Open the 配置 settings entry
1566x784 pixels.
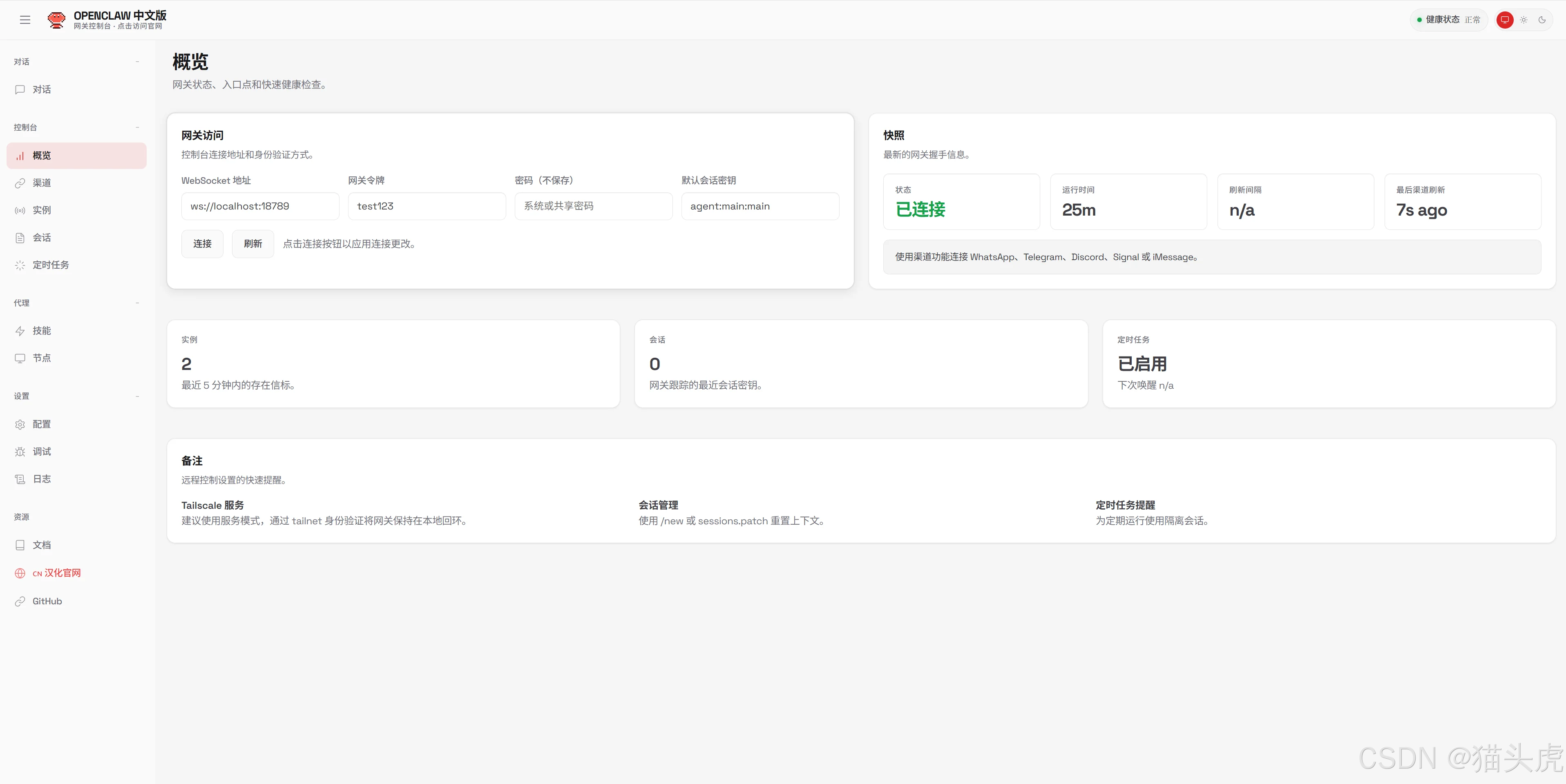pyautogui.click(x=41, y=424)
